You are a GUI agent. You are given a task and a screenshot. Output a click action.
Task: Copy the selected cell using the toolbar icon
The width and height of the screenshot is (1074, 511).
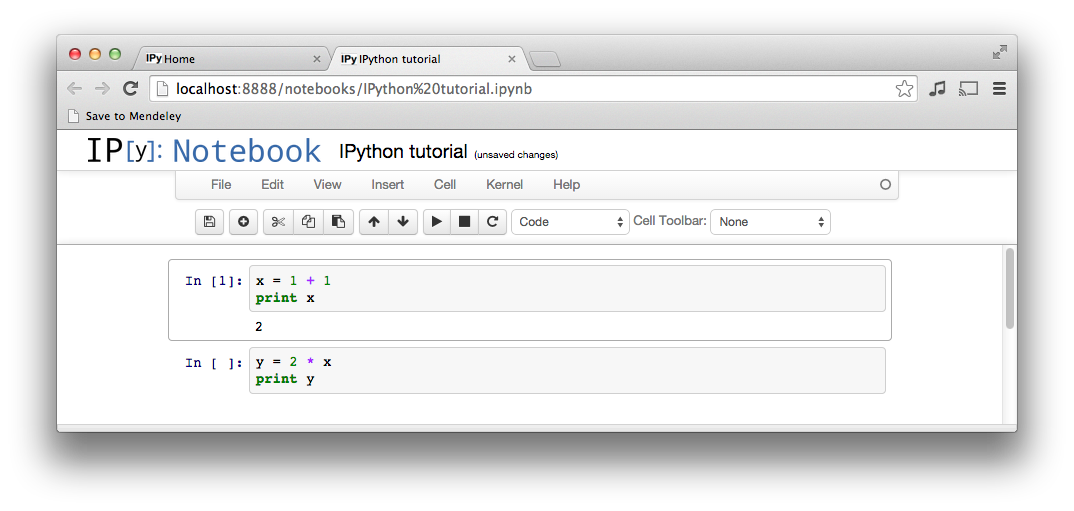(x=308, y=222)
